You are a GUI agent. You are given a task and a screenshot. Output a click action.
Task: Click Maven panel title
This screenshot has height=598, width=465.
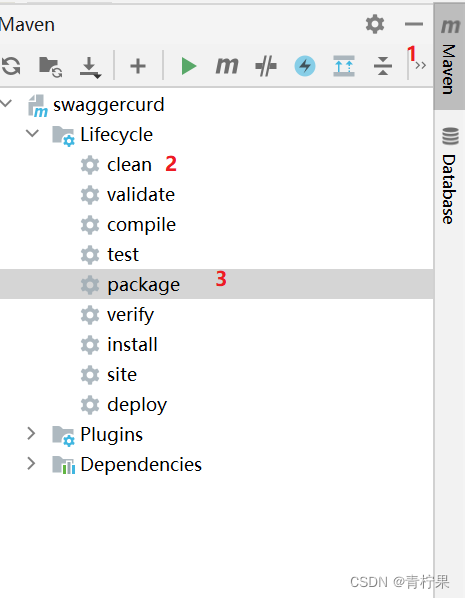pos(27,25)
